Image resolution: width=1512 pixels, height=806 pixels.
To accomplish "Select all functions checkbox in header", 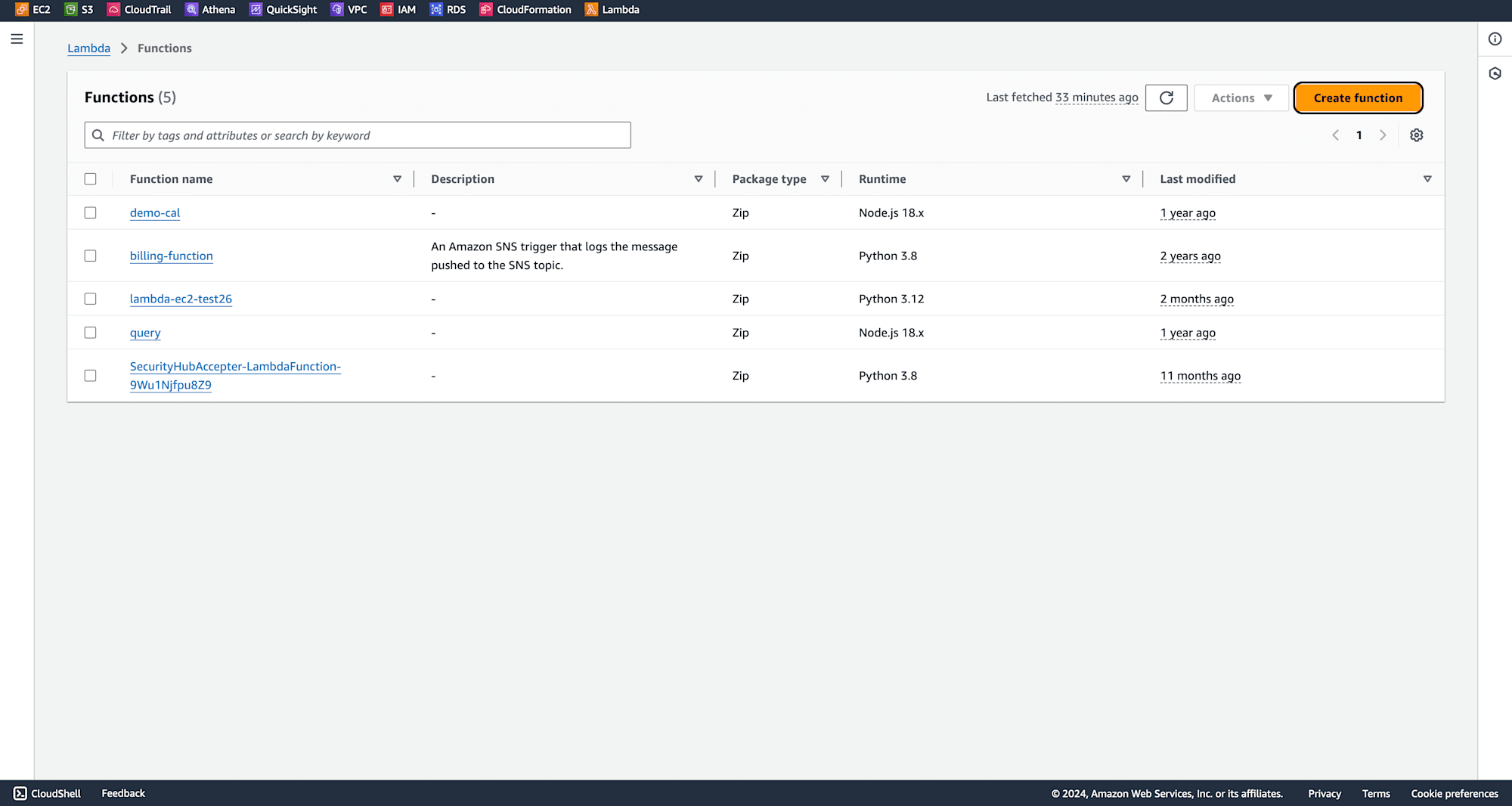I will point(90,179).
